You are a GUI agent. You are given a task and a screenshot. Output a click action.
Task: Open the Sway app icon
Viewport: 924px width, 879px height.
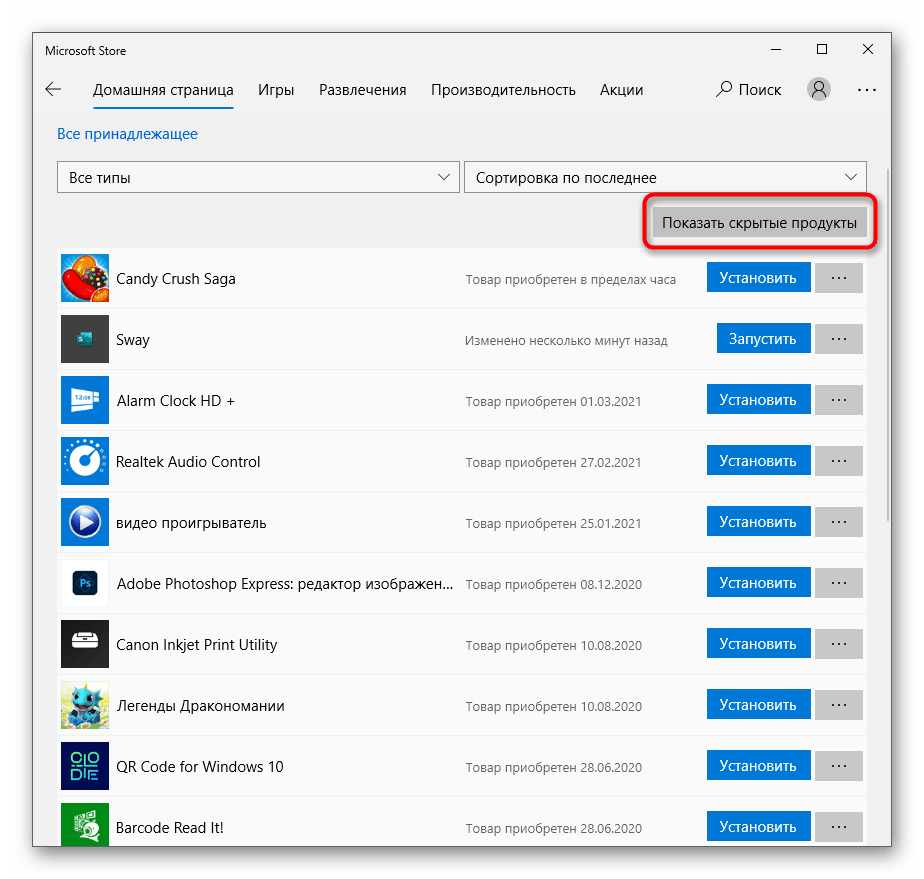pyautogui.click(x=85, y=339)
